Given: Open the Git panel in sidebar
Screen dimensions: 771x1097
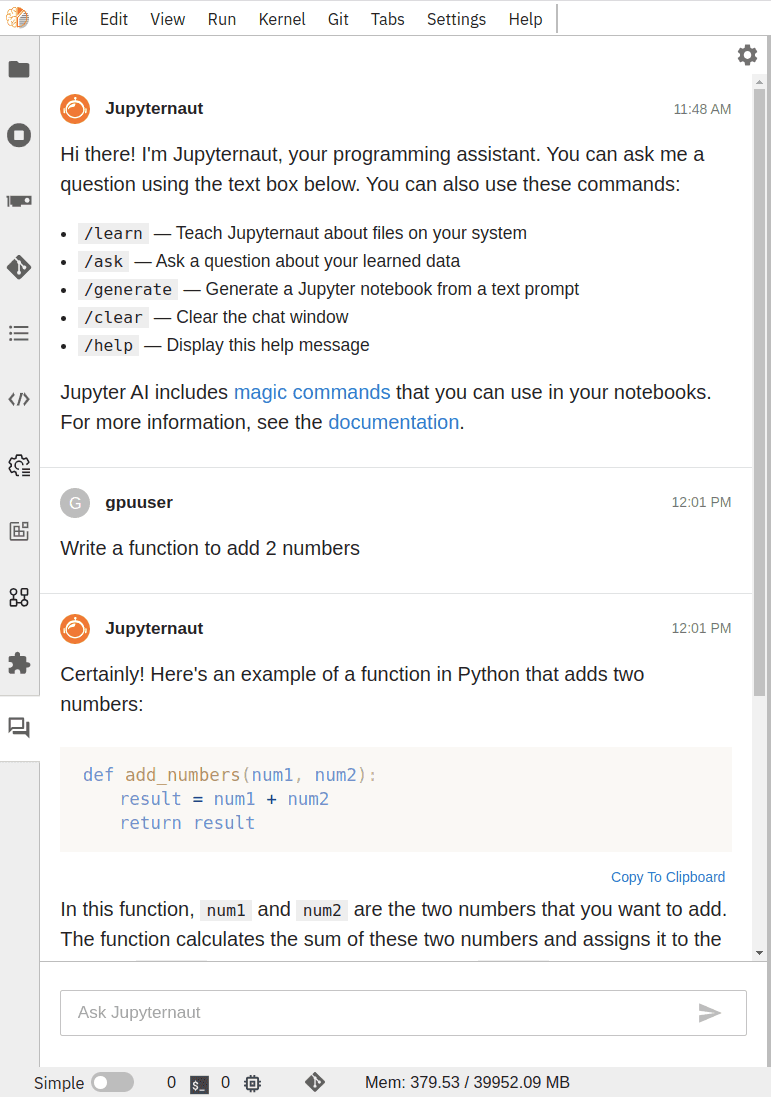Looking at the screenshot, I should [19, 267].
